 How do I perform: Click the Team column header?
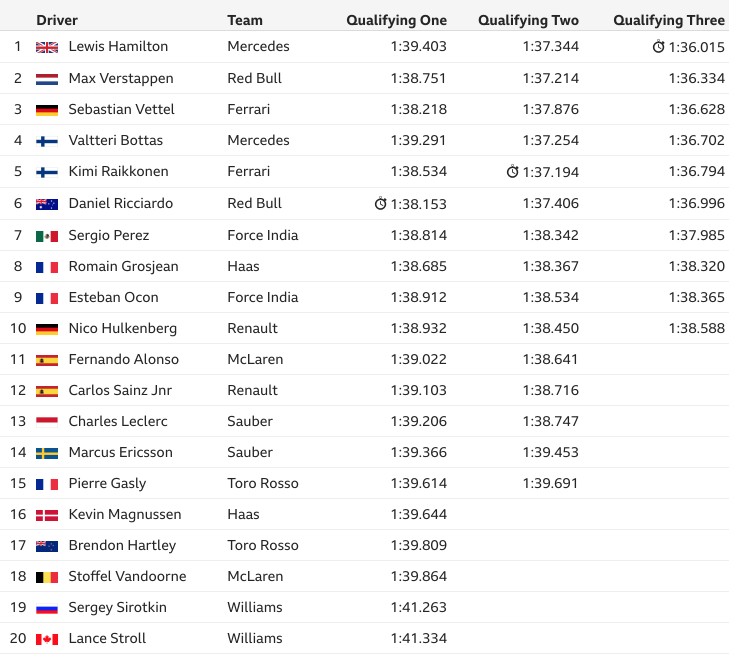pyautogui.click(x=245, y=20)
